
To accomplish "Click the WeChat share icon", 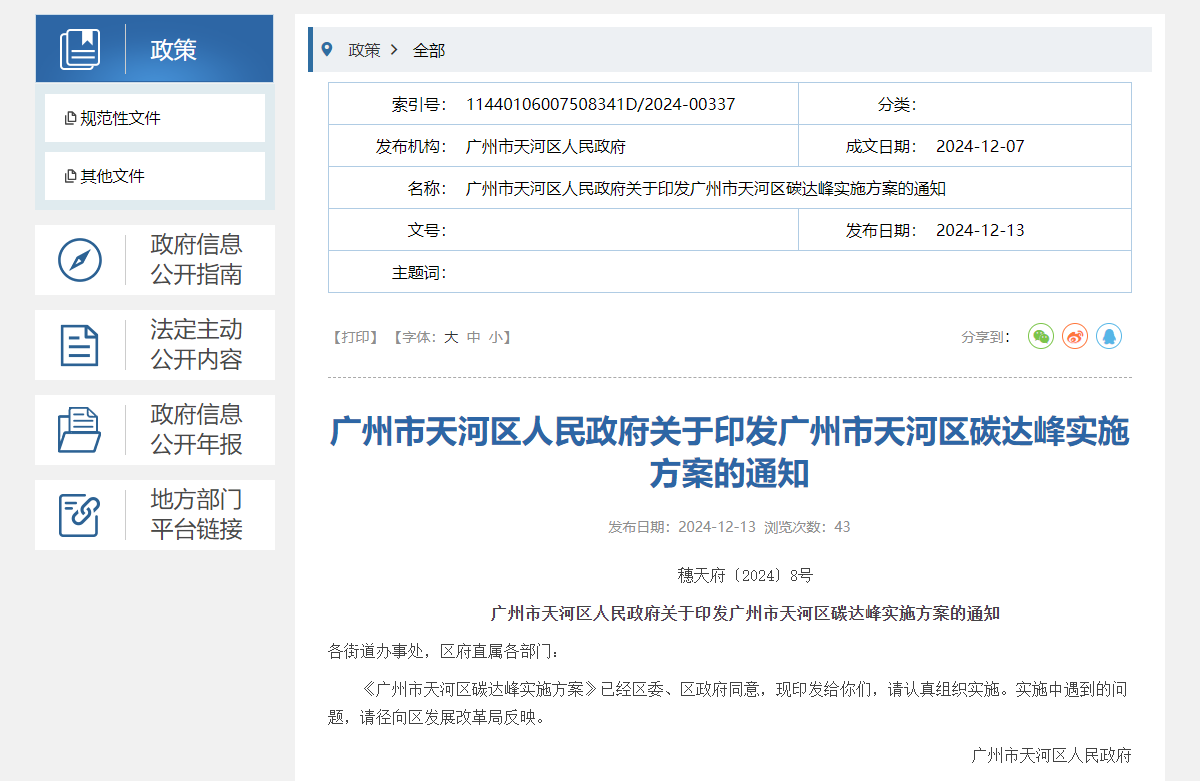I will 1041,337.
